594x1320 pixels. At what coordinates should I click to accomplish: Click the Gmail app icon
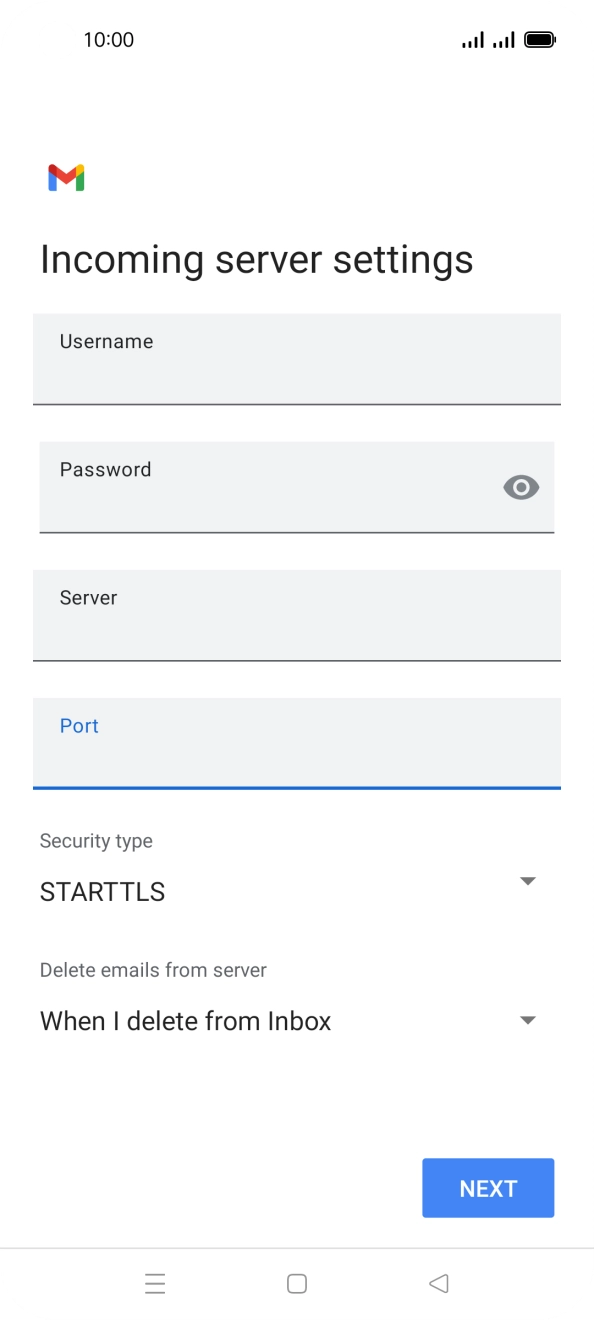[x=66, y=177]
